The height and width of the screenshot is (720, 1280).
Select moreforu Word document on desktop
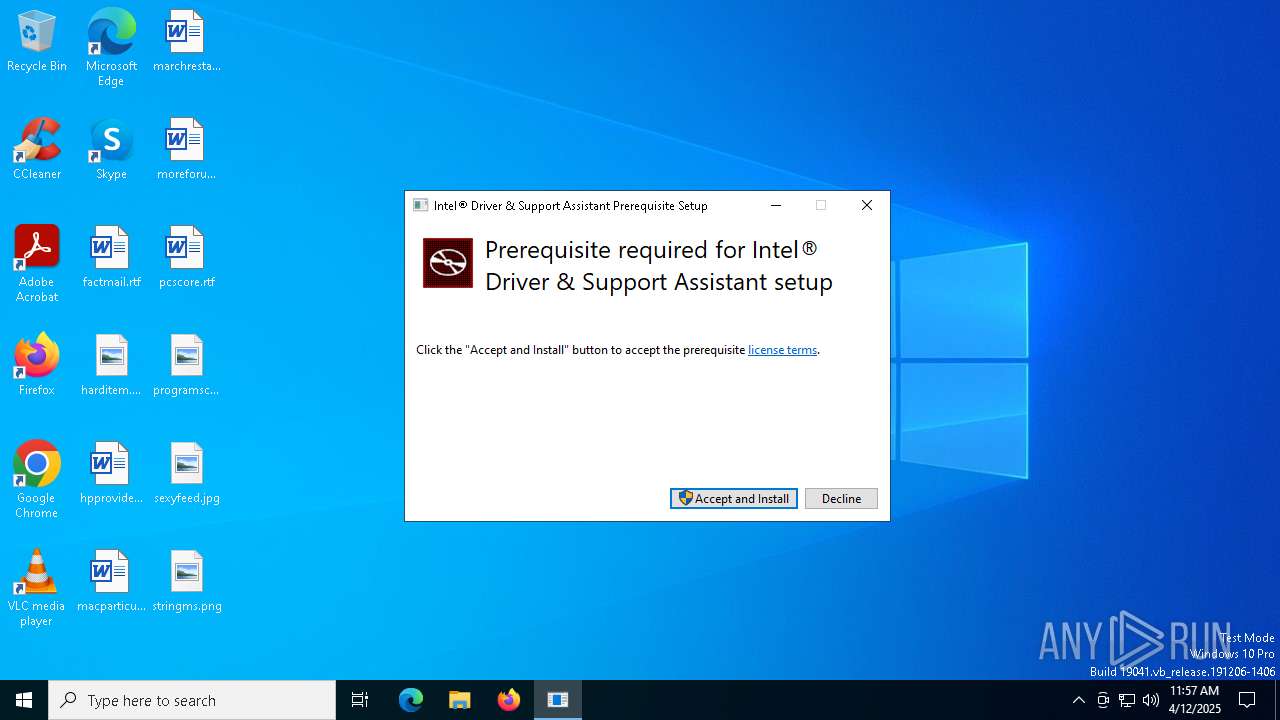(187, 149)
